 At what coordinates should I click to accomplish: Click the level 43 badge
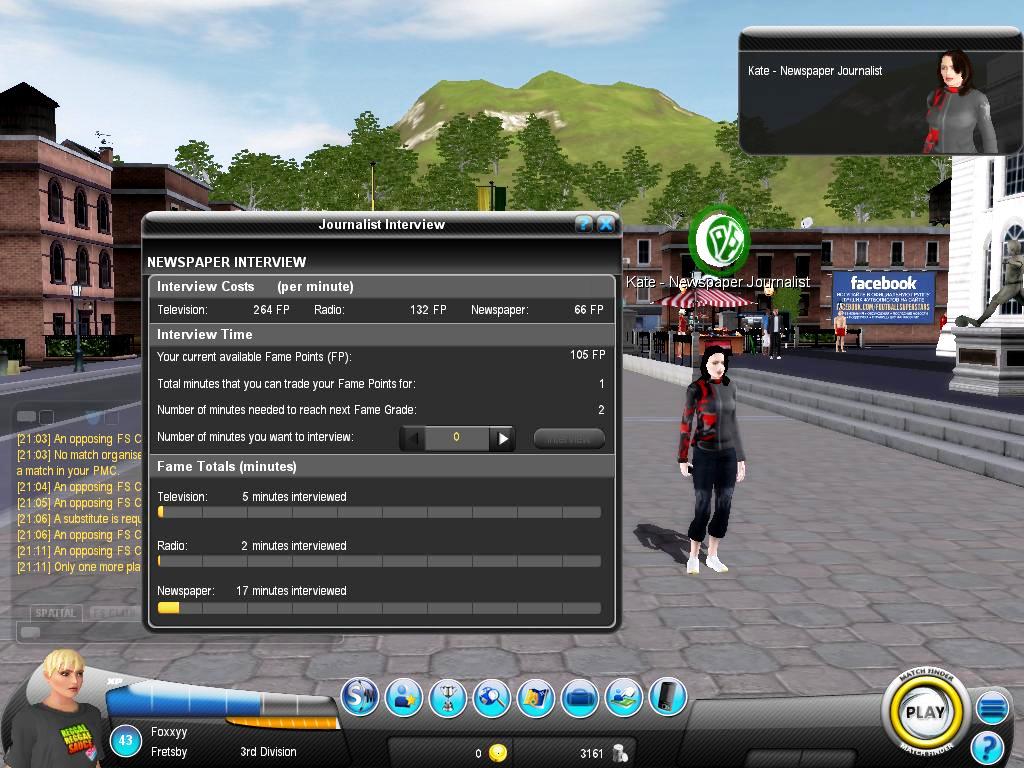[126, 742]
